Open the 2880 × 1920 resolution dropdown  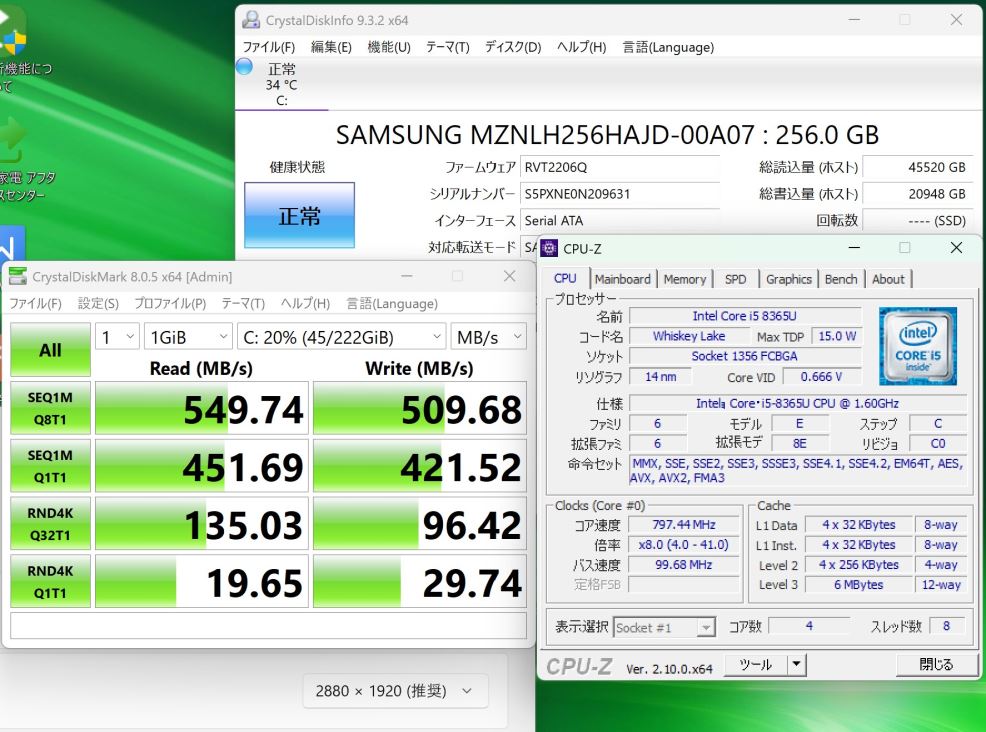395,691
